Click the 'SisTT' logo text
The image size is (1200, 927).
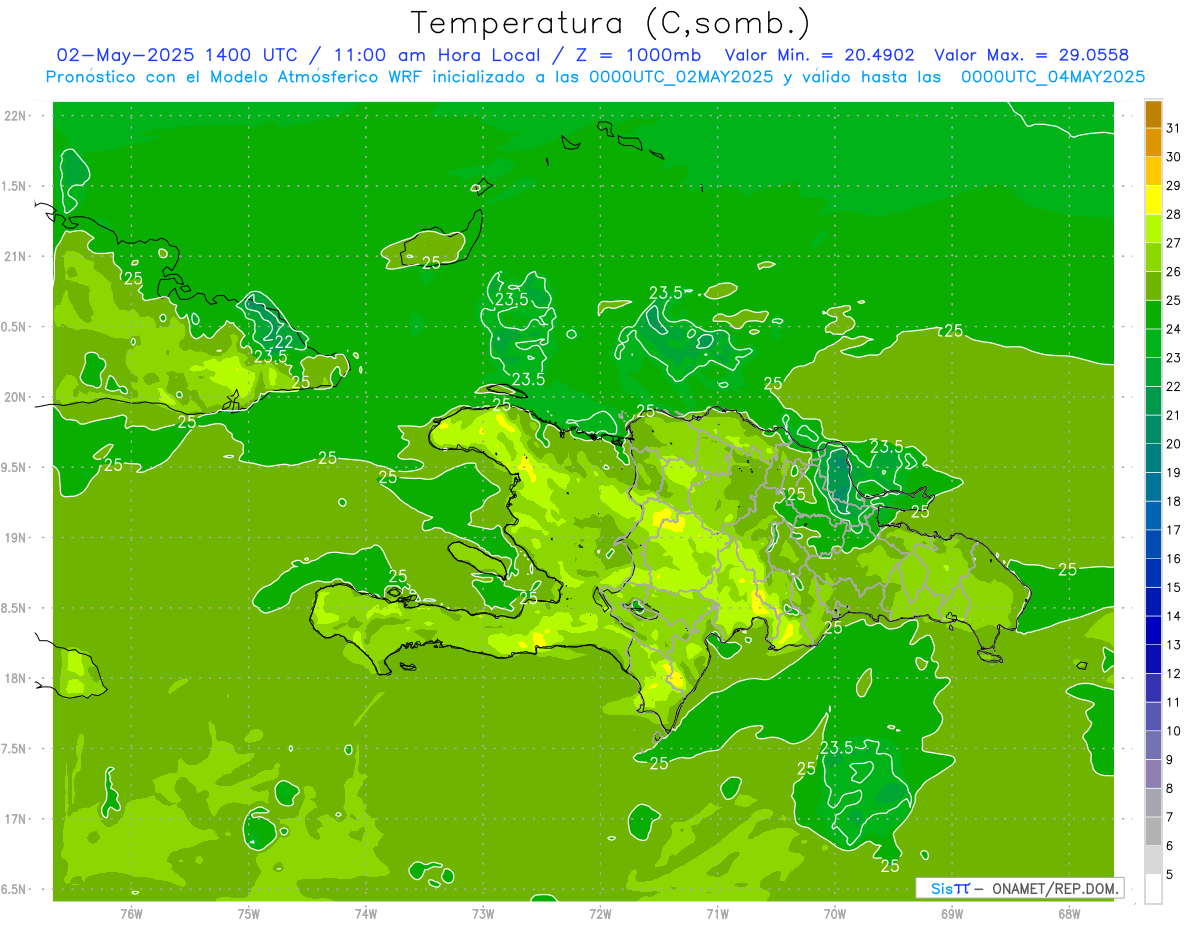tap(950, 888)
